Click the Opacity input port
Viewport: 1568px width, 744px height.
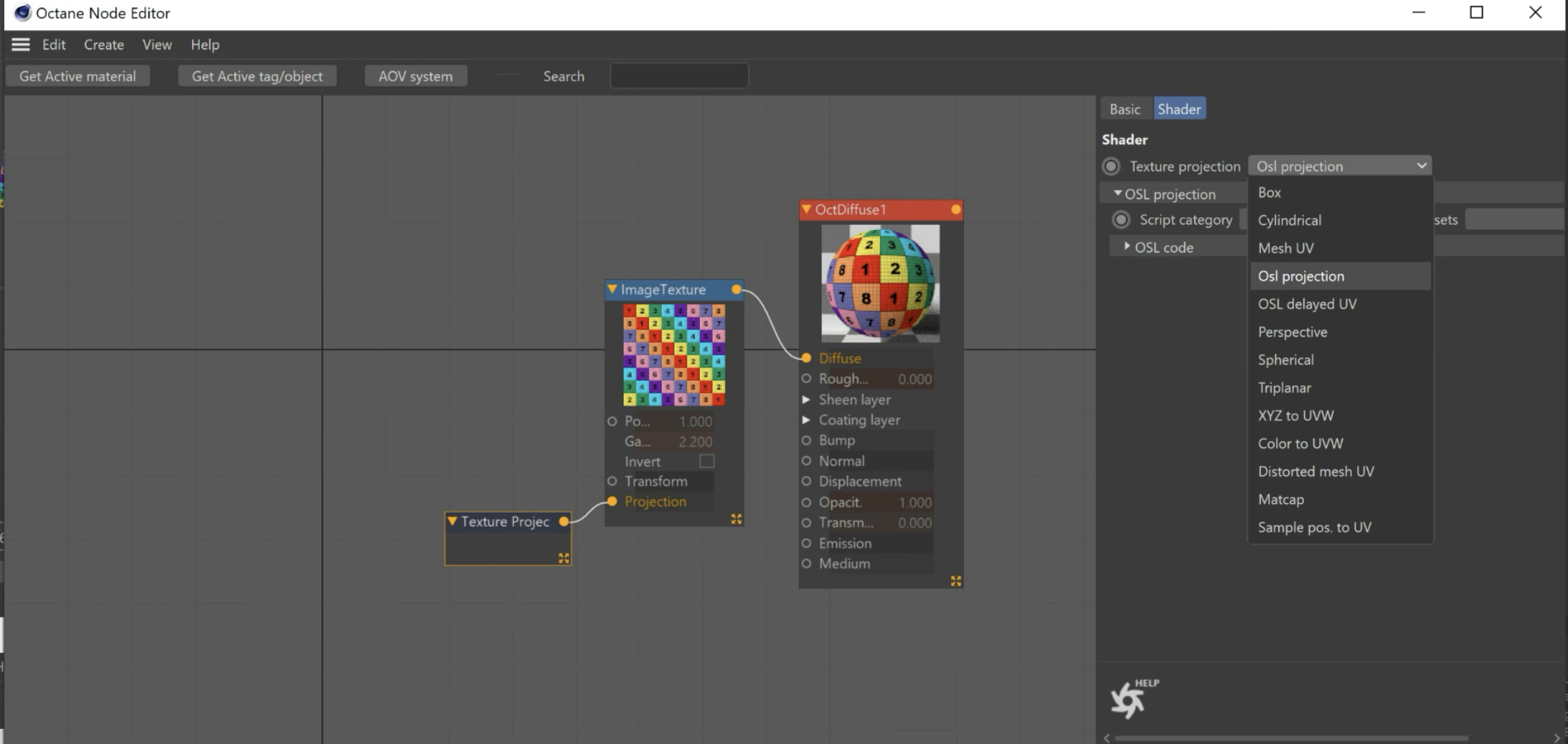[806, 502]
